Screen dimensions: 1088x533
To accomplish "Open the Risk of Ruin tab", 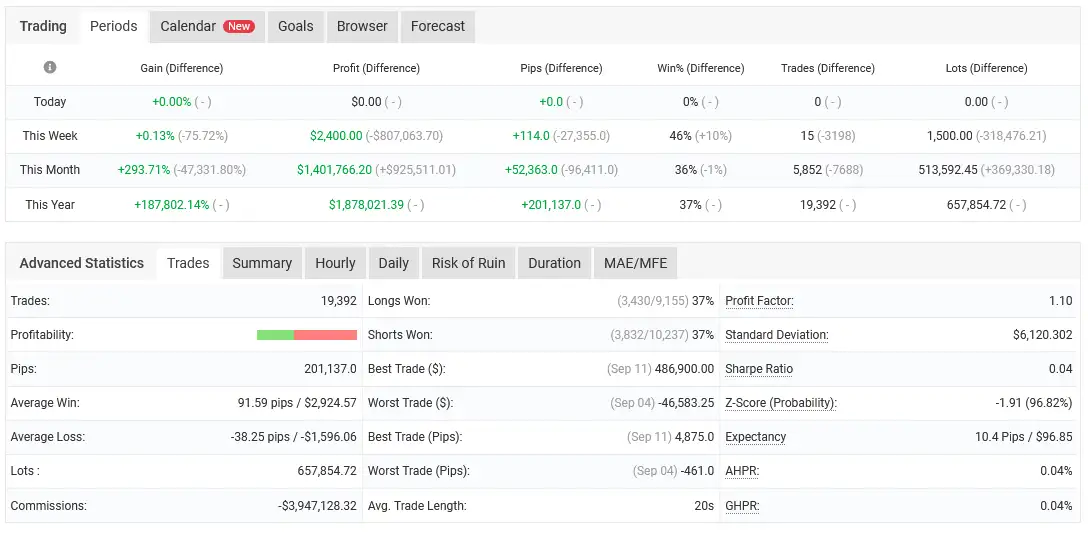I will coord(468,263).
